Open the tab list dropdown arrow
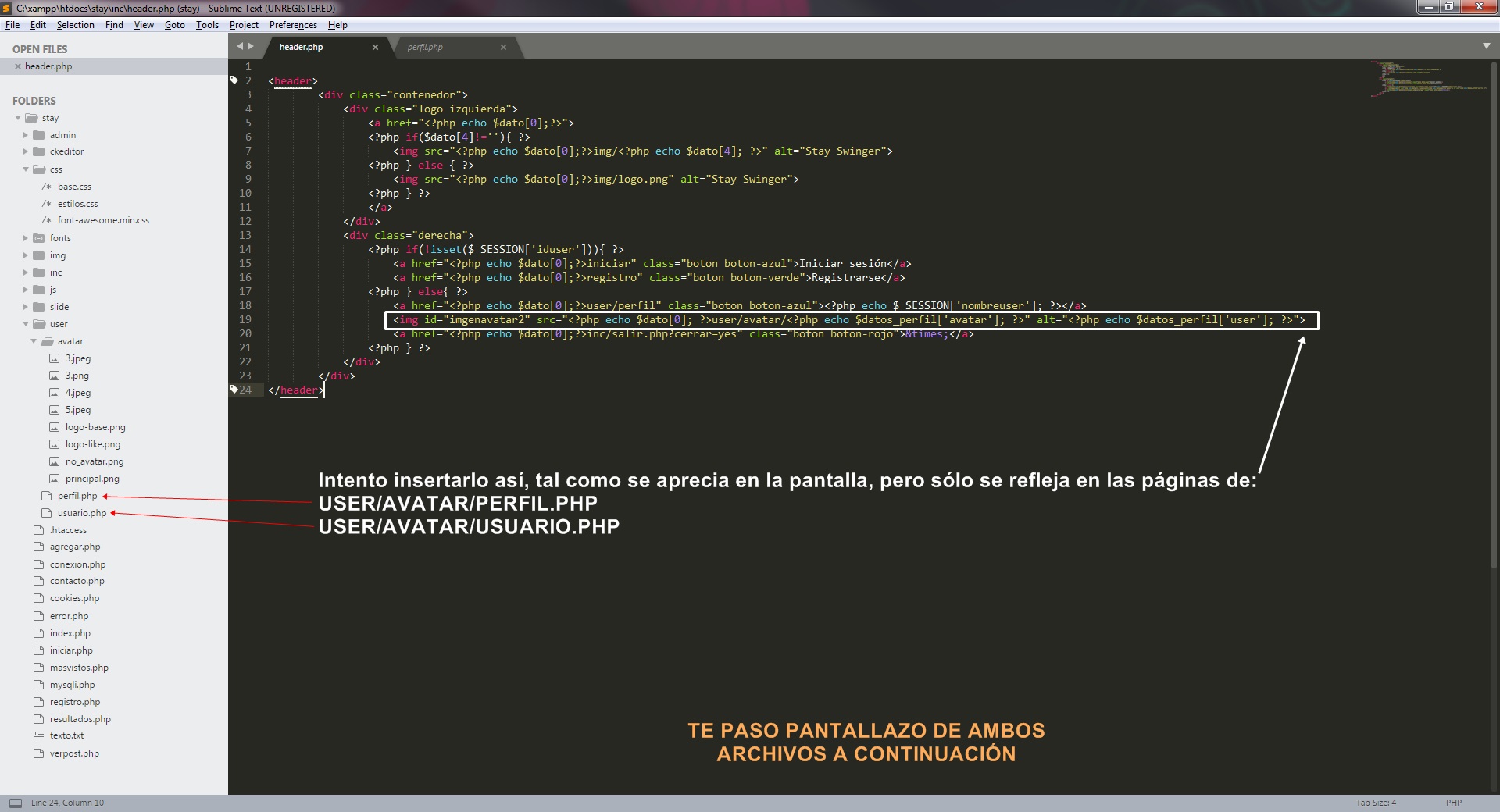This screenshot has width=1500, height=812. coord(1486,47)
